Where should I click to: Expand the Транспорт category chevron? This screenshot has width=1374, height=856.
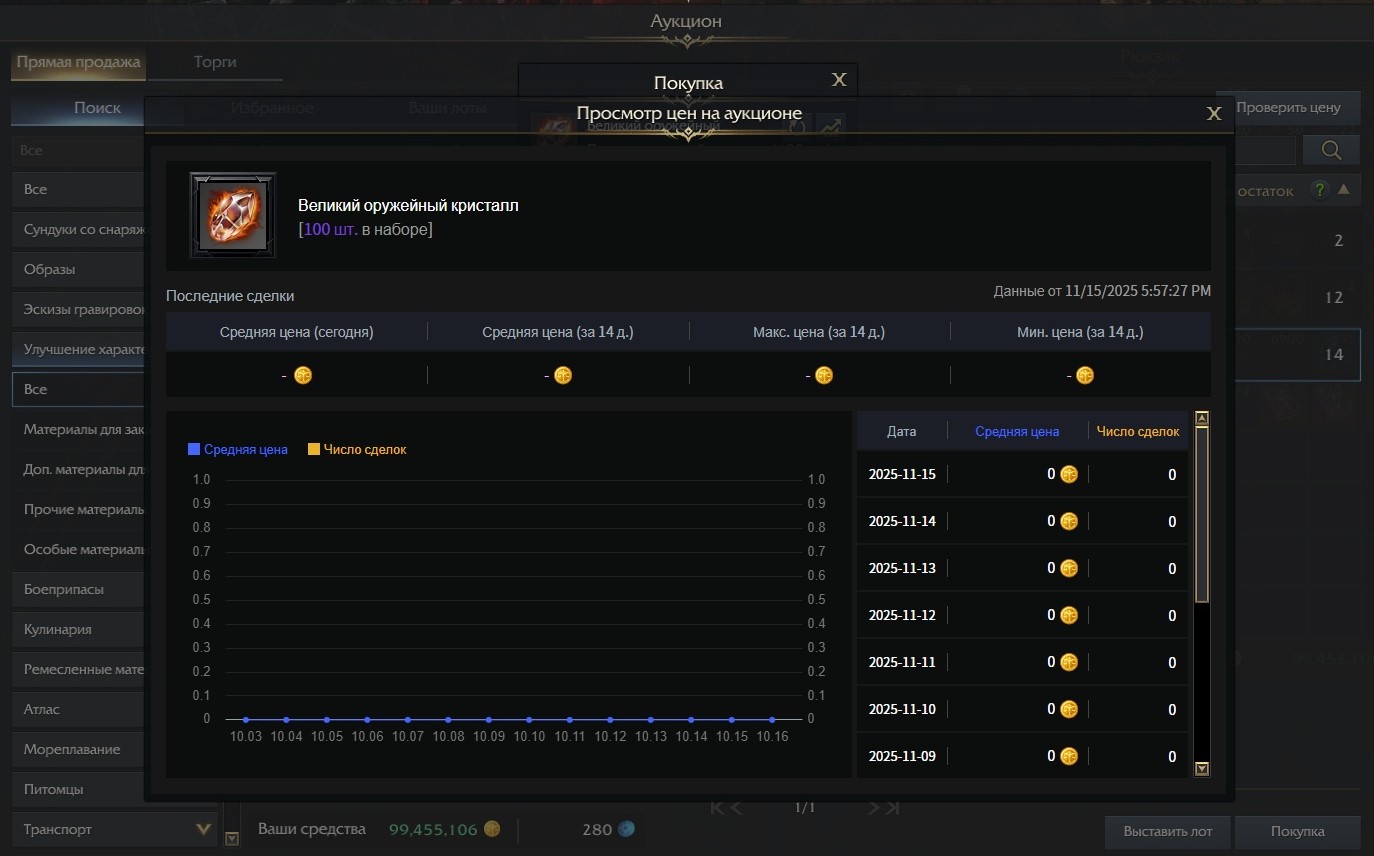203,829
